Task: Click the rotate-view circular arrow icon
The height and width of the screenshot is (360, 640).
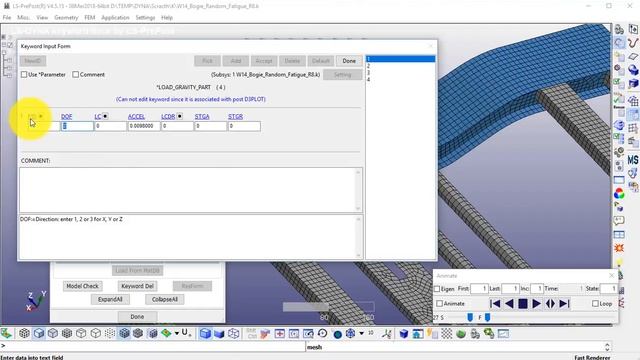Action: pyautogui.click(x=322, y=333)
